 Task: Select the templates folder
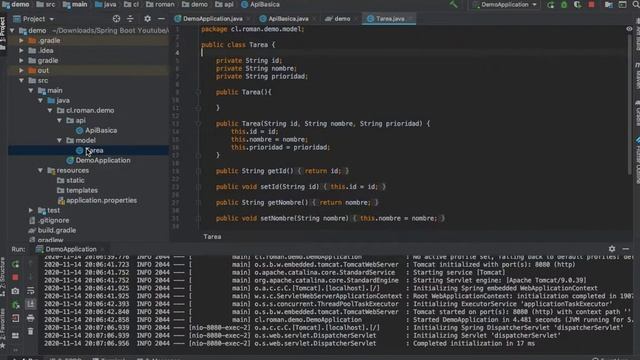click(82, 191)
